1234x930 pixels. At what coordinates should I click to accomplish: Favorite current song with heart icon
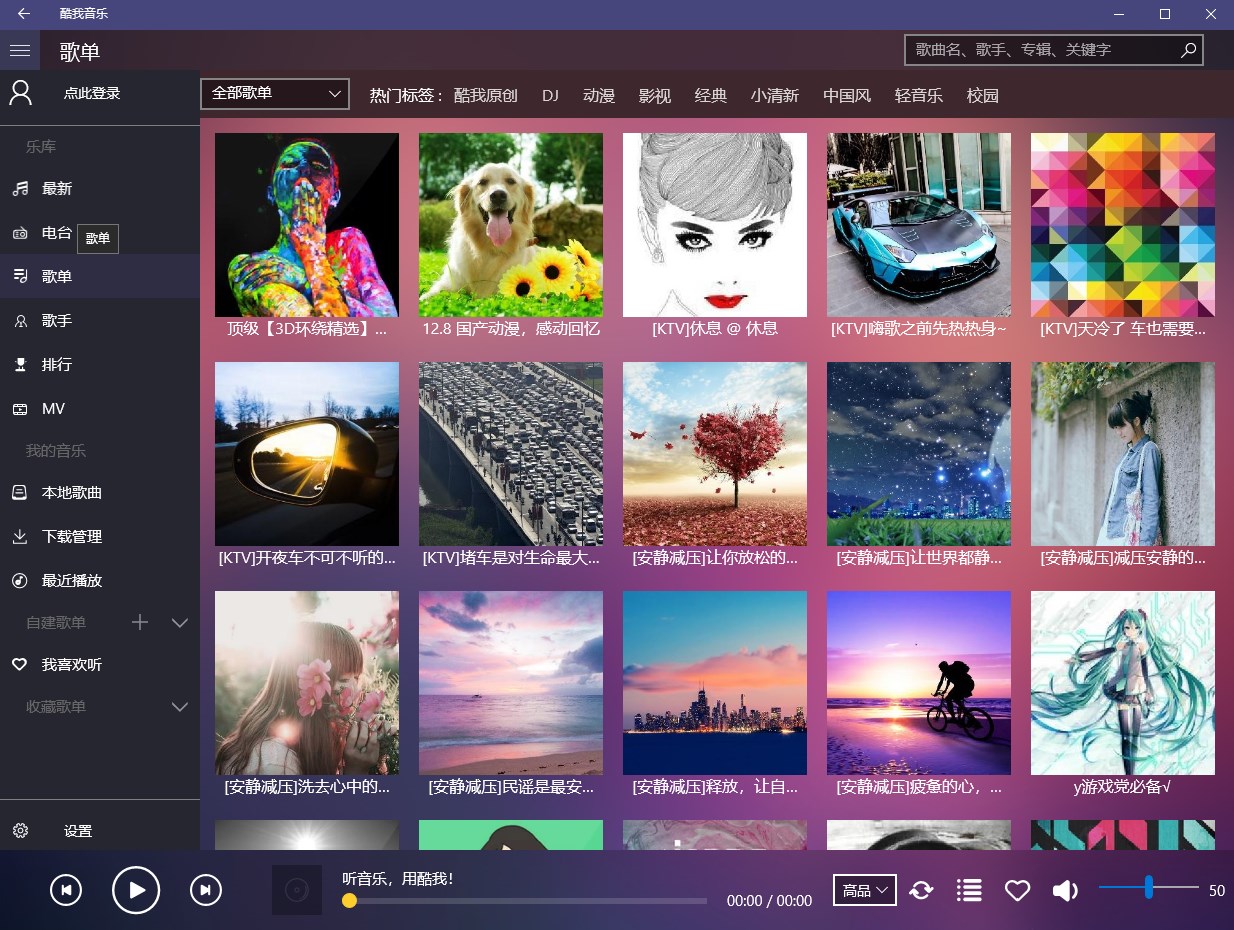click(x=1017, y=890)
